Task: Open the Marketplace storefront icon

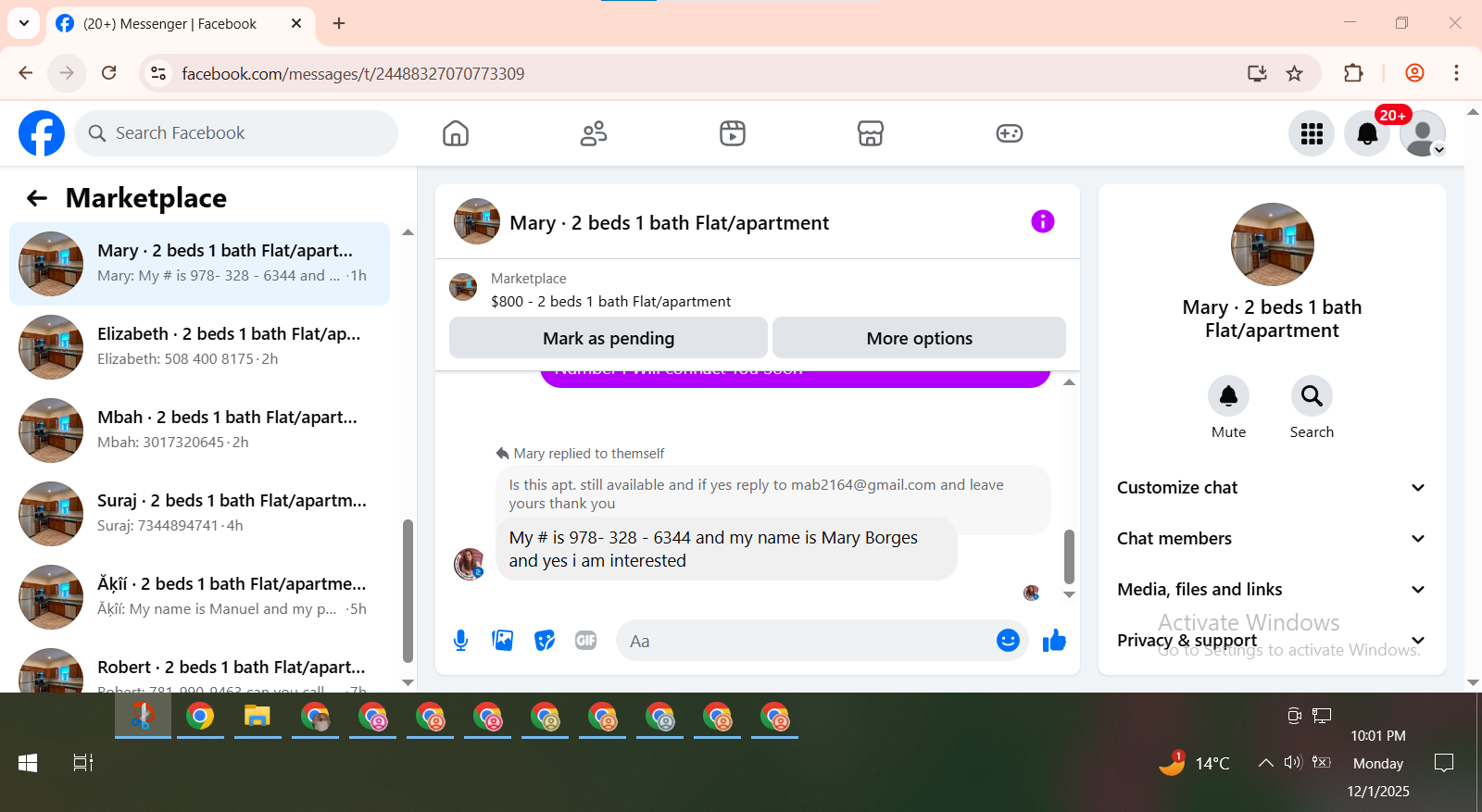Action: pos(871,133)
